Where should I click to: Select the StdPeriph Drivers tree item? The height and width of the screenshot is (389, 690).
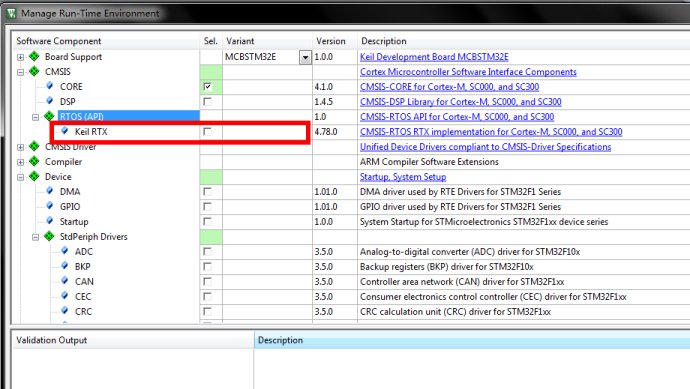93,237
